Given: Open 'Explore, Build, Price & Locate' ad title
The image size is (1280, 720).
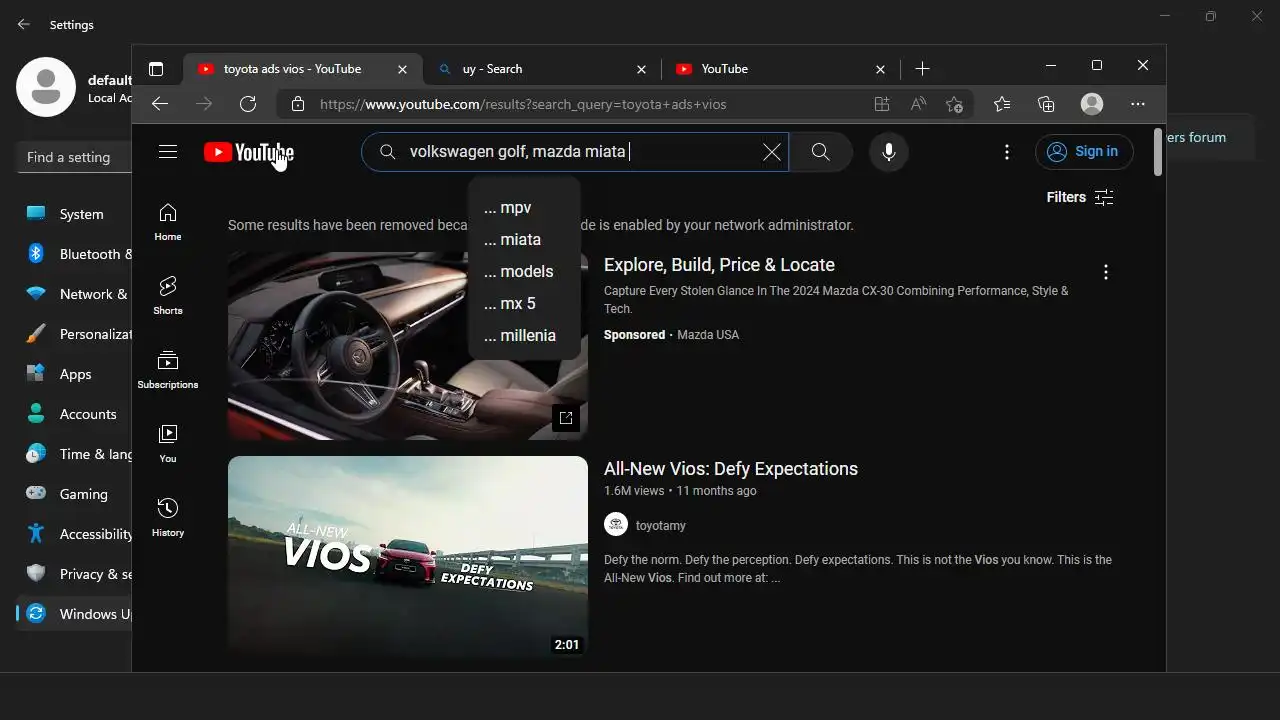Looking at the screenshot, I should tap(719, 265).
